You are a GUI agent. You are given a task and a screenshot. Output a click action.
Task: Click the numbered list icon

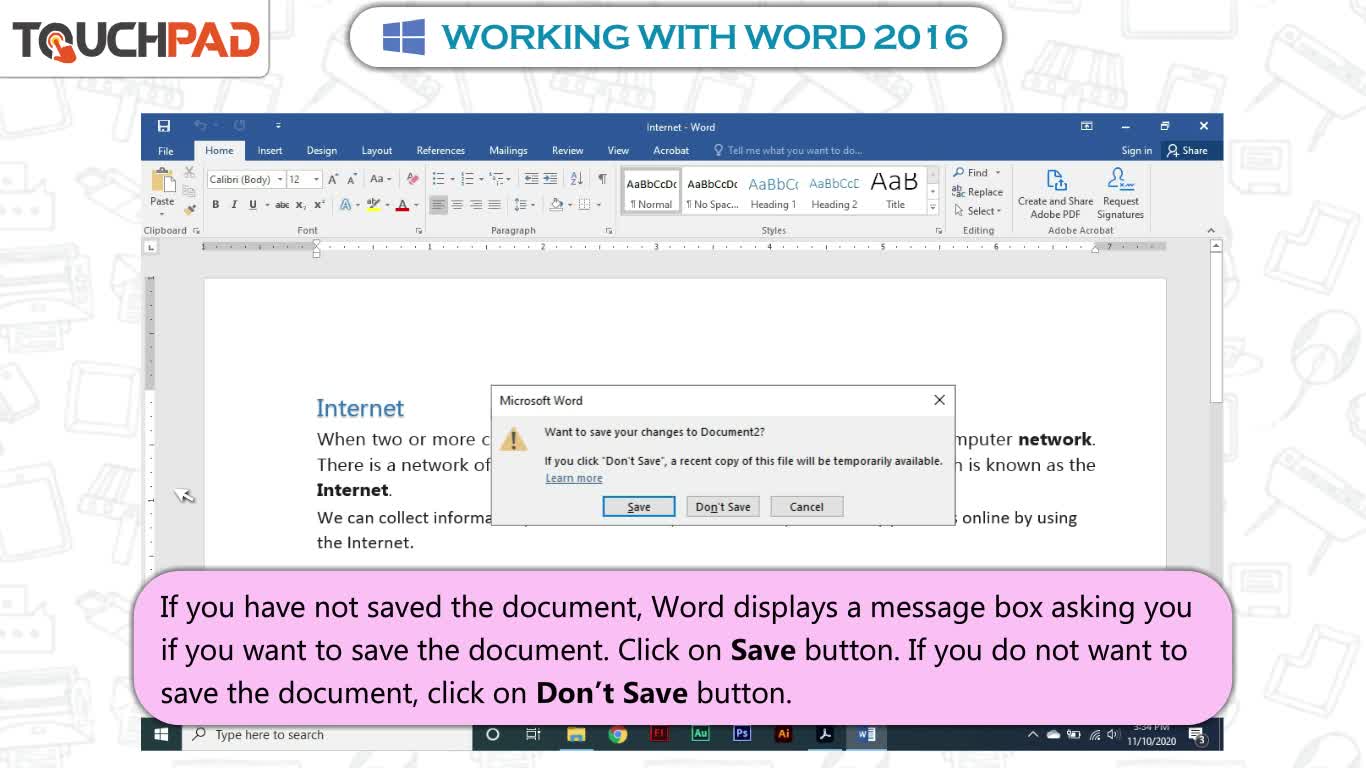click(x=467, y=179)
